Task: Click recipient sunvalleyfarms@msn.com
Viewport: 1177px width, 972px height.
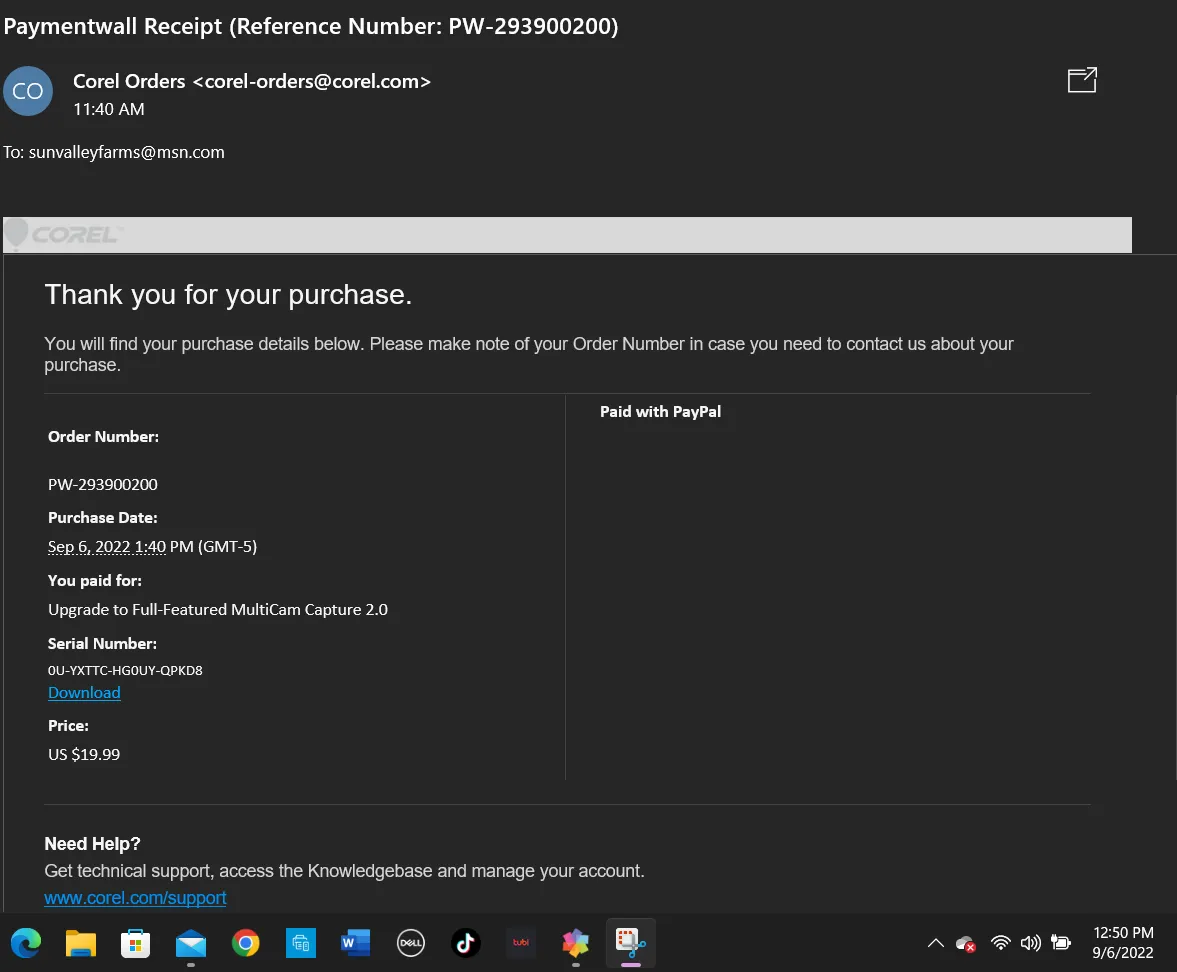Action: tap(126, 152)
